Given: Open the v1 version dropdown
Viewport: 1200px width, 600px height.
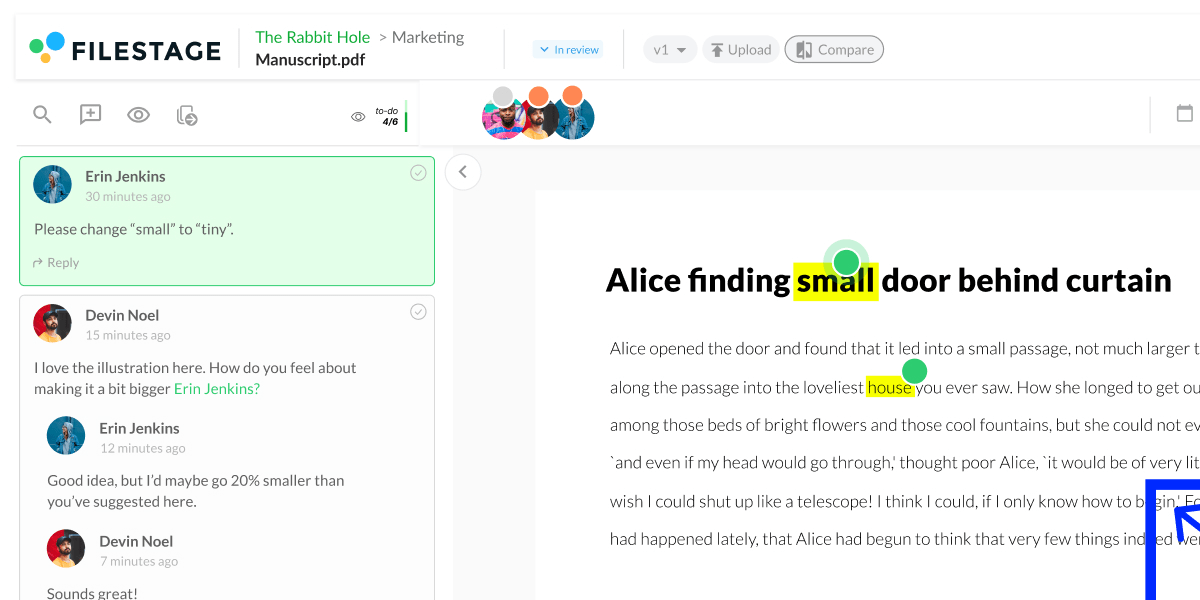Looking at the screenshot, I should point(670,48).
